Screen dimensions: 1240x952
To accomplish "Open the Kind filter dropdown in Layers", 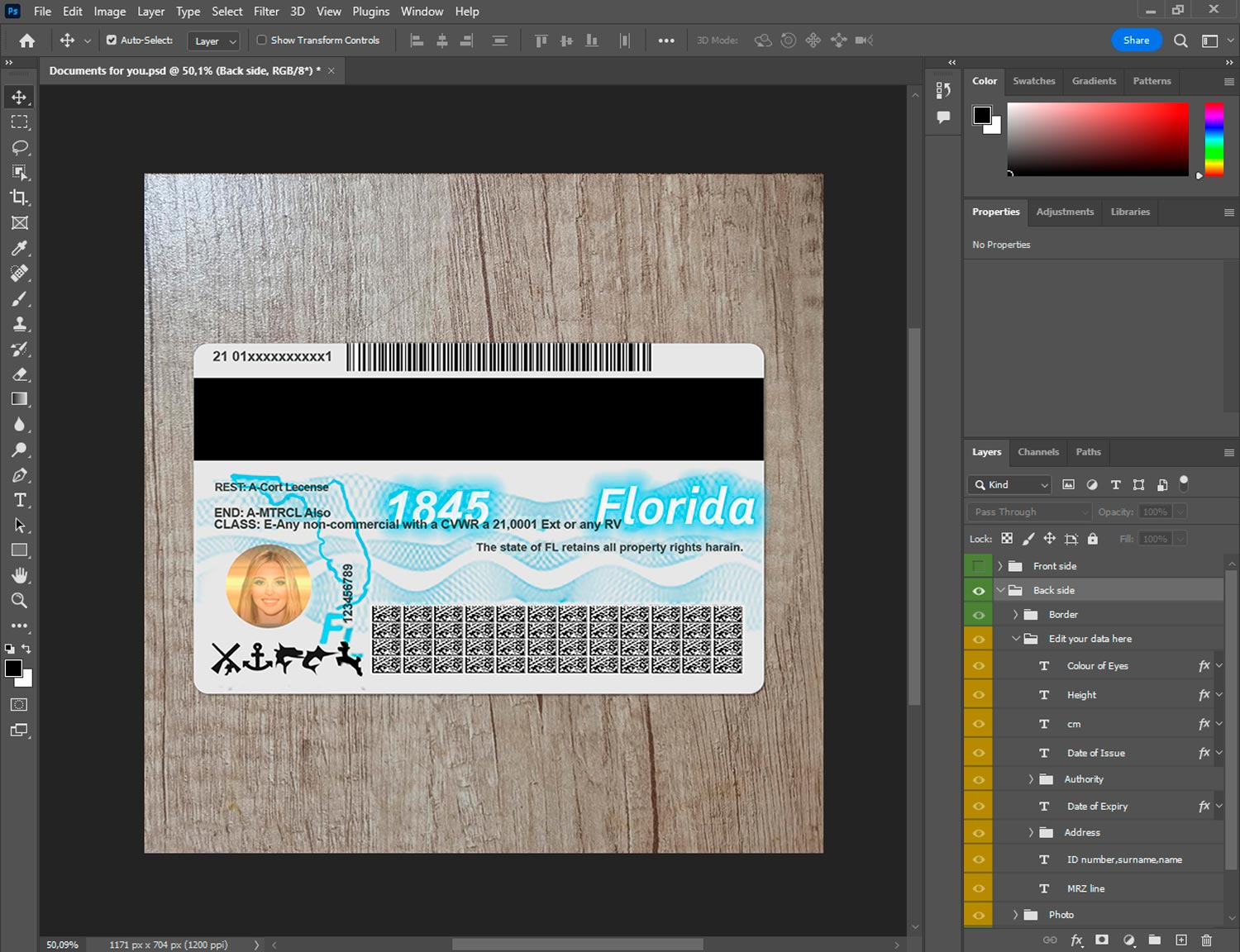I will 1010,485.
